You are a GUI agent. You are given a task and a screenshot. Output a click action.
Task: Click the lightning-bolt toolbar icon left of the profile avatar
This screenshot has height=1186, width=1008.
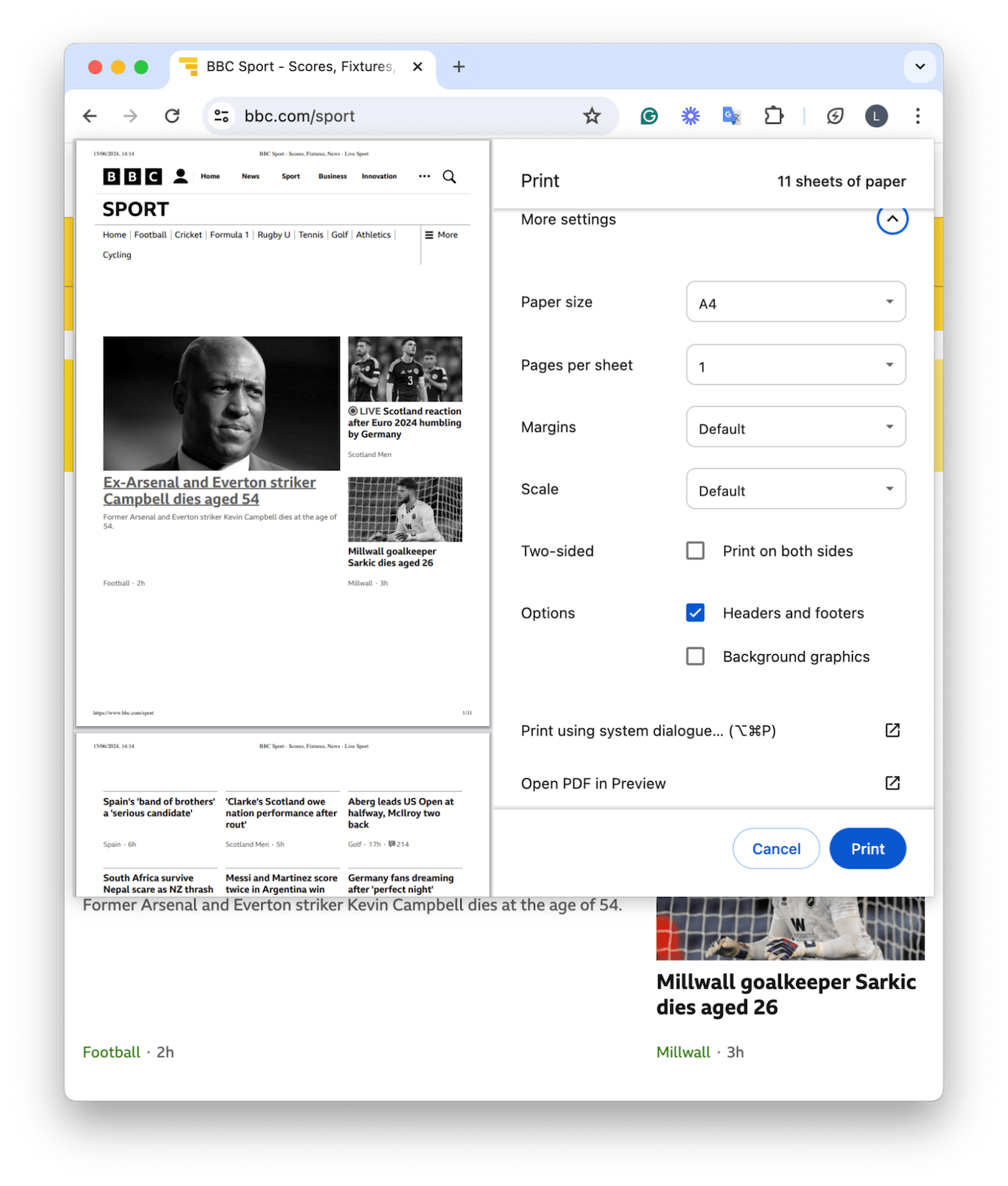[835, 116]
